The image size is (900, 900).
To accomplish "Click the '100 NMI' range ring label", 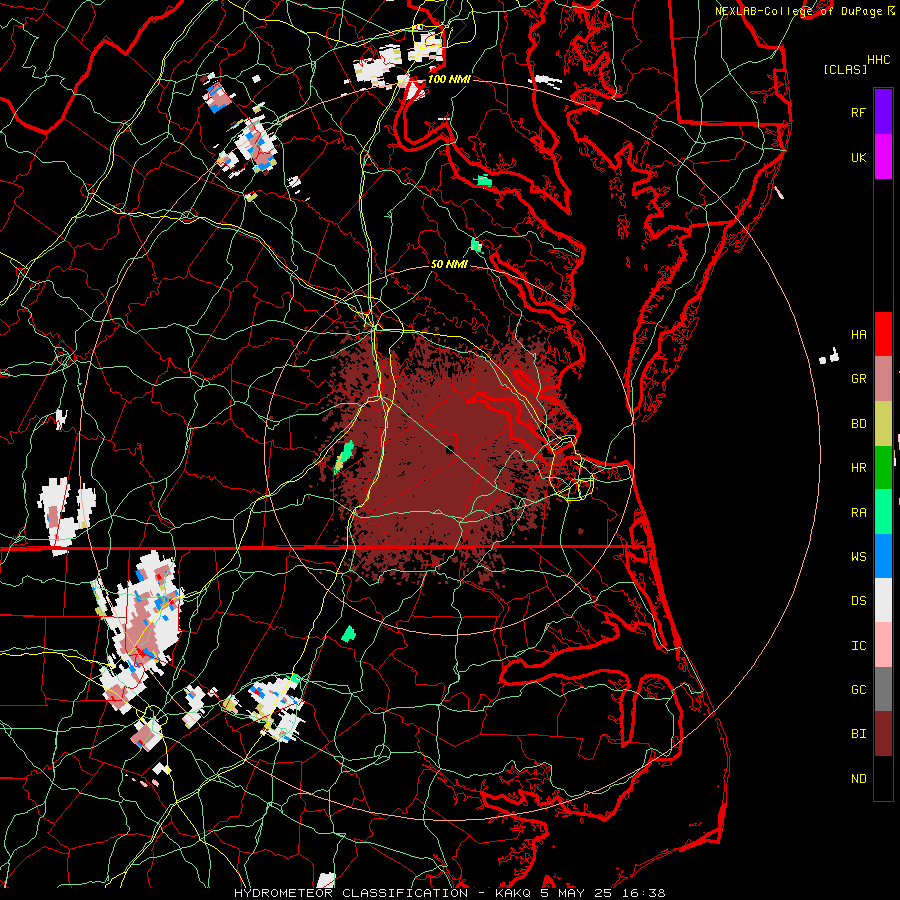I will 449,79.
